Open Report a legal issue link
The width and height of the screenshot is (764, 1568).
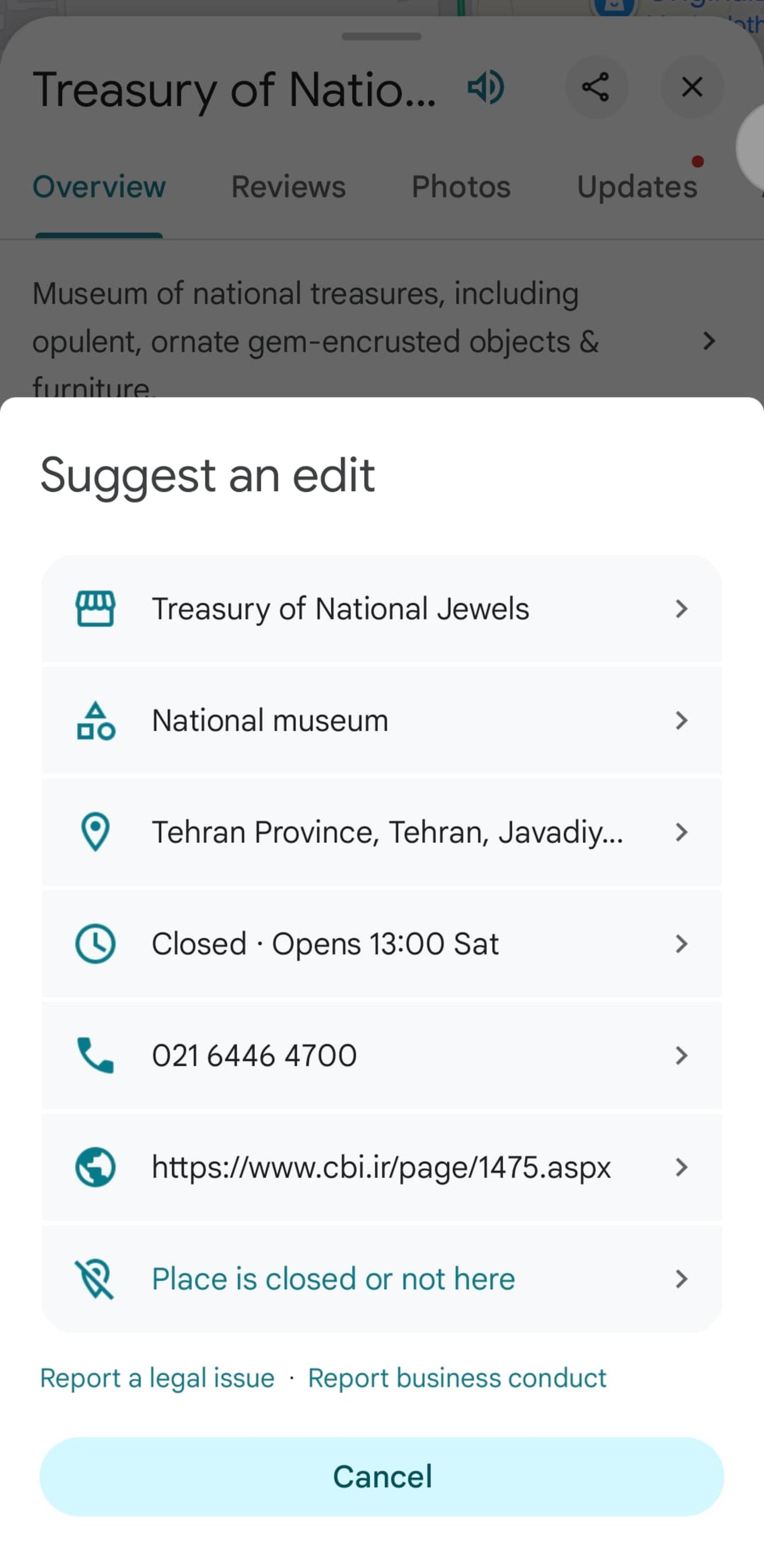pos(157,1378)
